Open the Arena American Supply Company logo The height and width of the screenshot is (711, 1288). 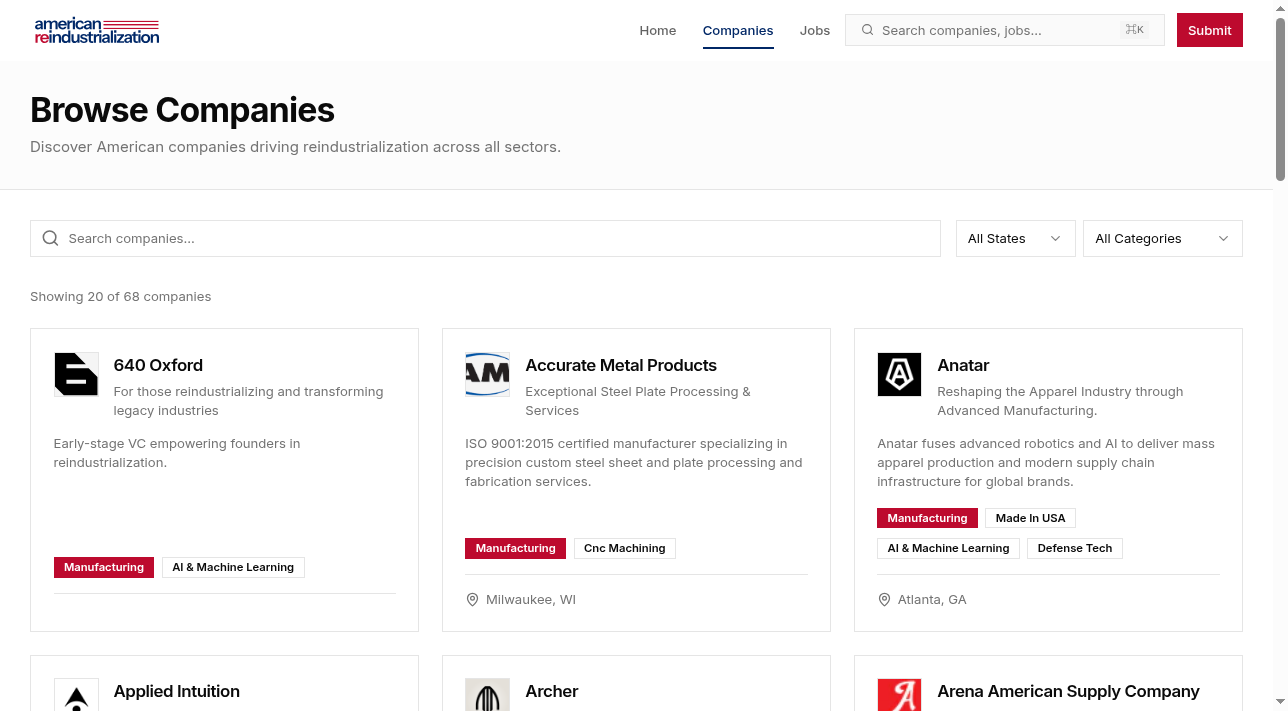tap(899, 695)
